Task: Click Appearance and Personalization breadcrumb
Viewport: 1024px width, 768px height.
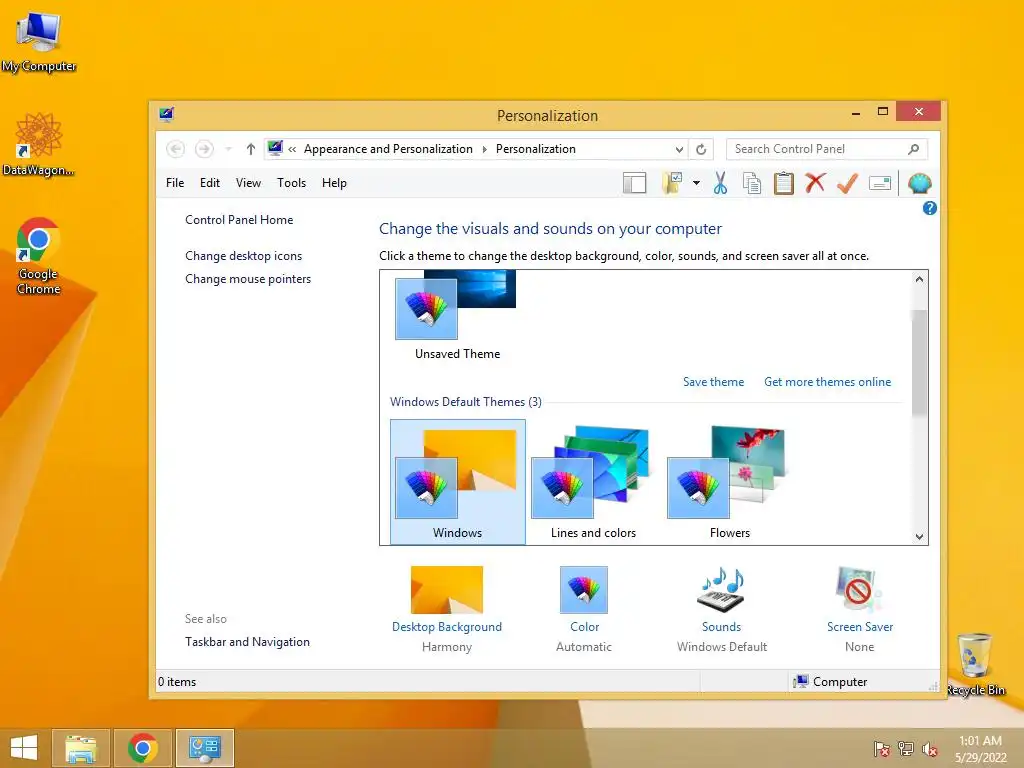Action: (388, 149)
